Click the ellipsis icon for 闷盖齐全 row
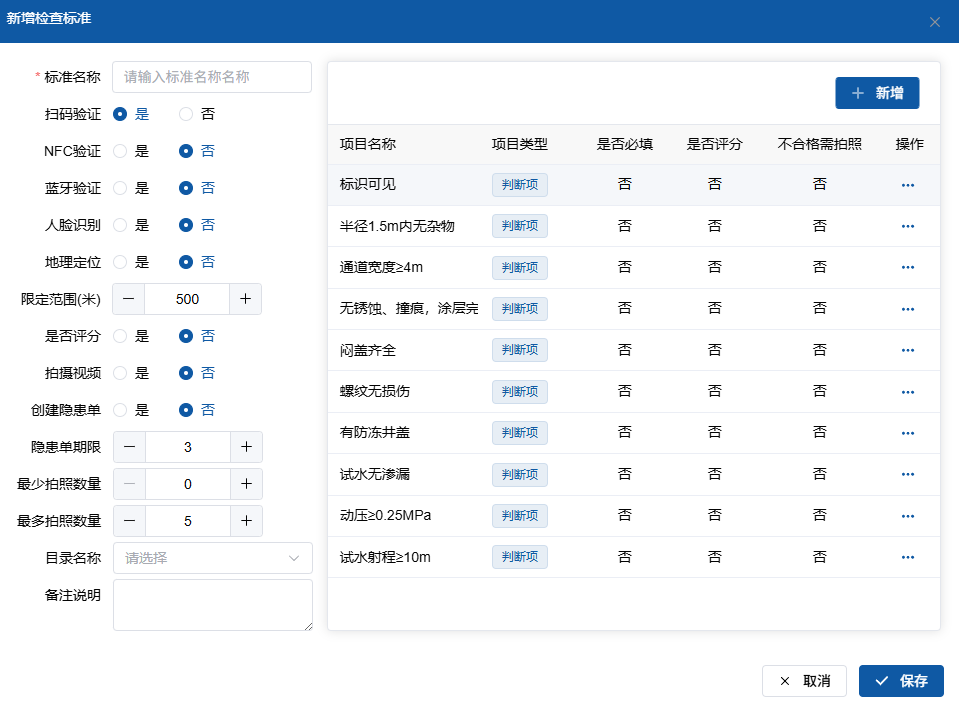The width and height of the screenshot is (959, 710). tap(907, 351)
